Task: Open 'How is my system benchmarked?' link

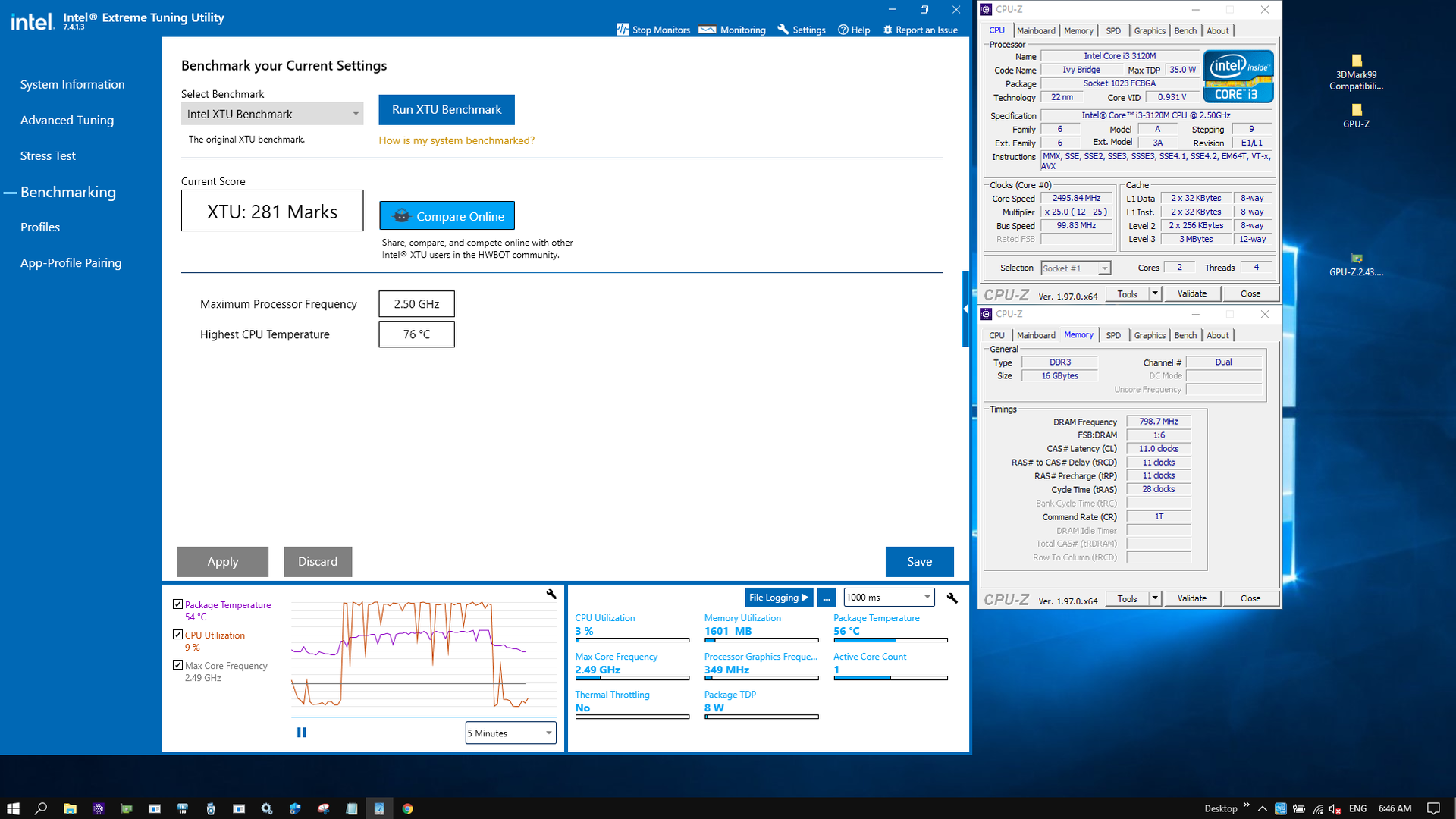Action: [457, 140]
